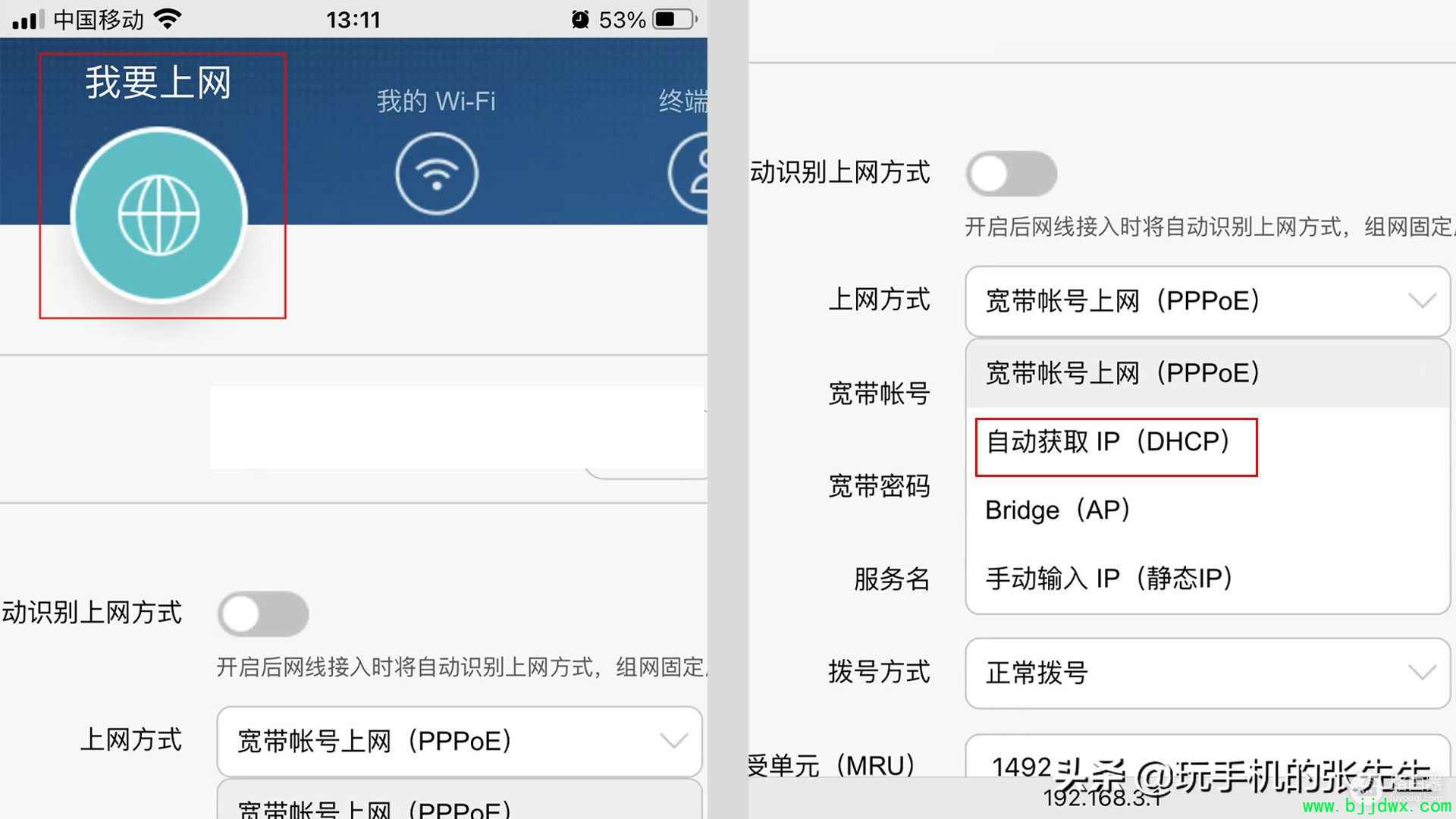Open the 我的 Wi-Fi icon
The height and width of the screenshot is (819, 1456).
[437, 174]
